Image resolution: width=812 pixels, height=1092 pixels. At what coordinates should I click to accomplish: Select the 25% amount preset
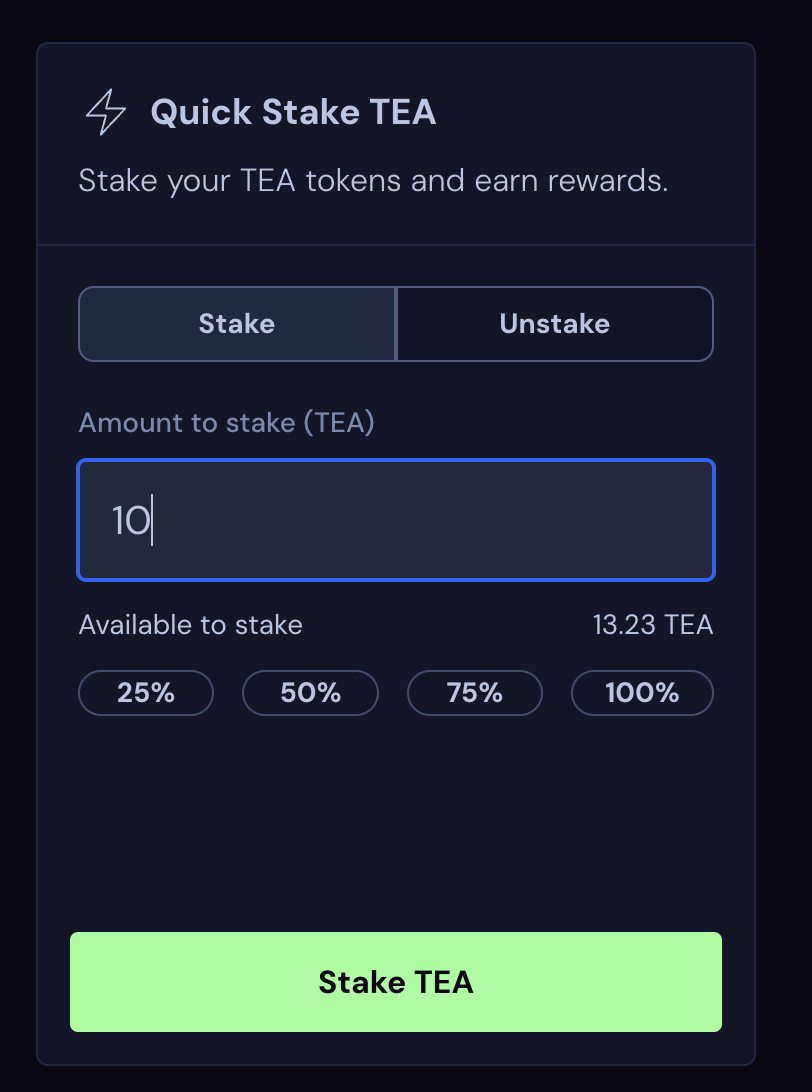click(x=146, y=693)
